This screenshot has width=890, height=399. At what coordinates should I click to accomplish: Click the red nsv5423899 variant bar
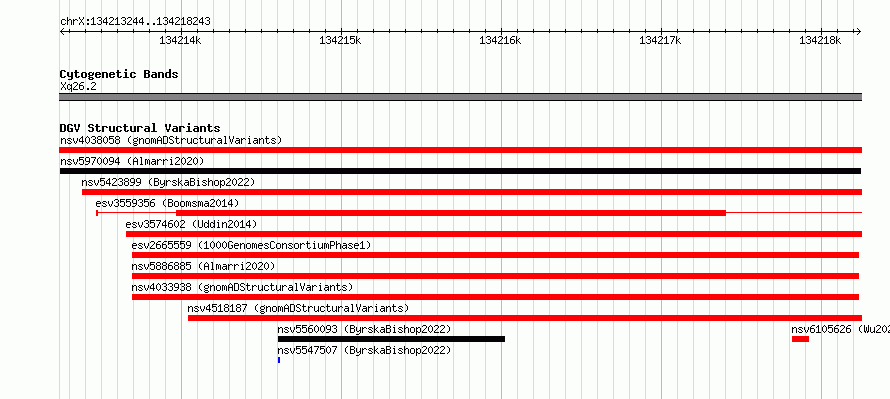point(472,192)
